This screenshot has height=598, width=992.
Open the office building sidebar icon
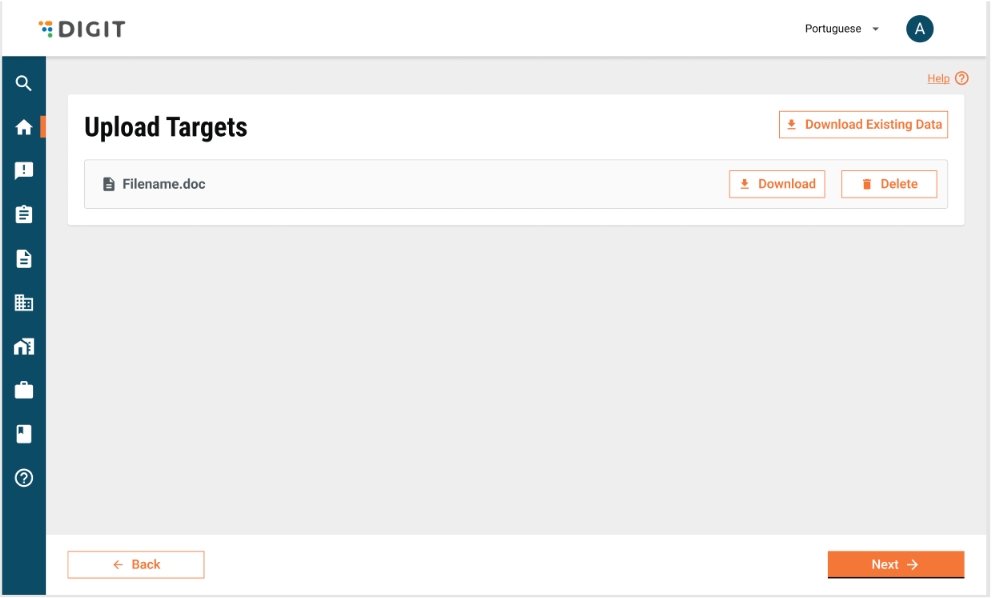24,303
